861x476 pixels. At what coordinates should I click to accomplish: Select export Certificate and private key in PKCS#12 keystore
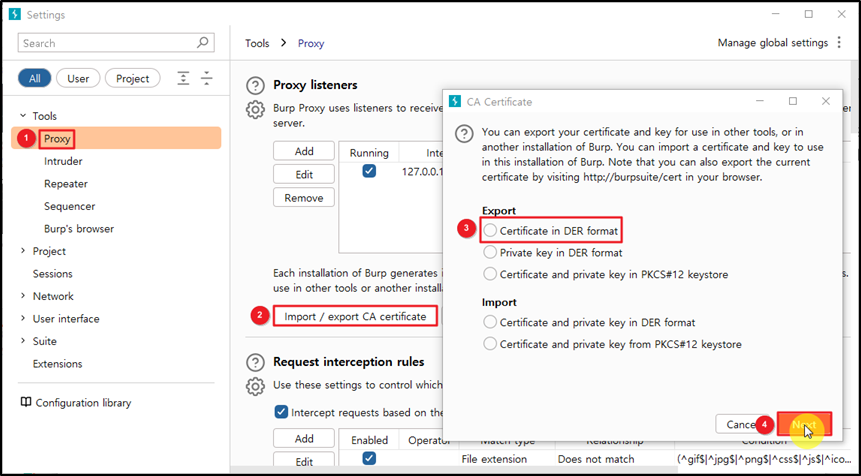[x=490, y=274]
